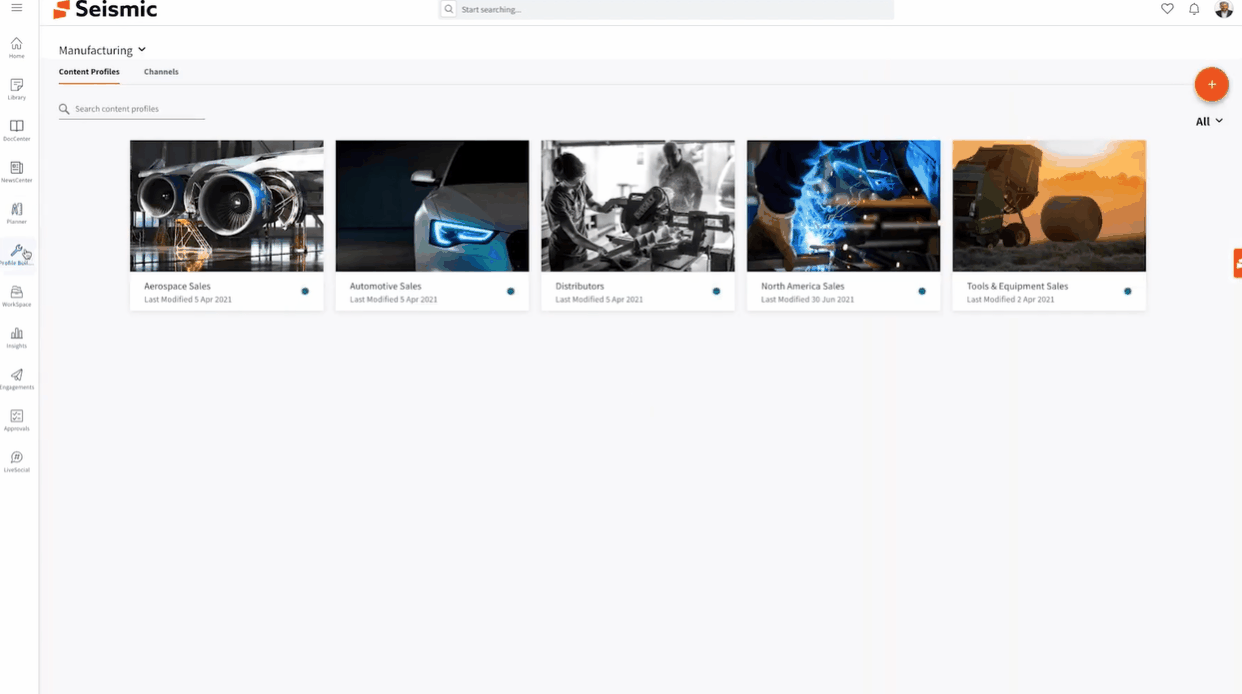Open LiveSocial in the sidebar
The image size is (1242, 694).
(x=16, y=461)
